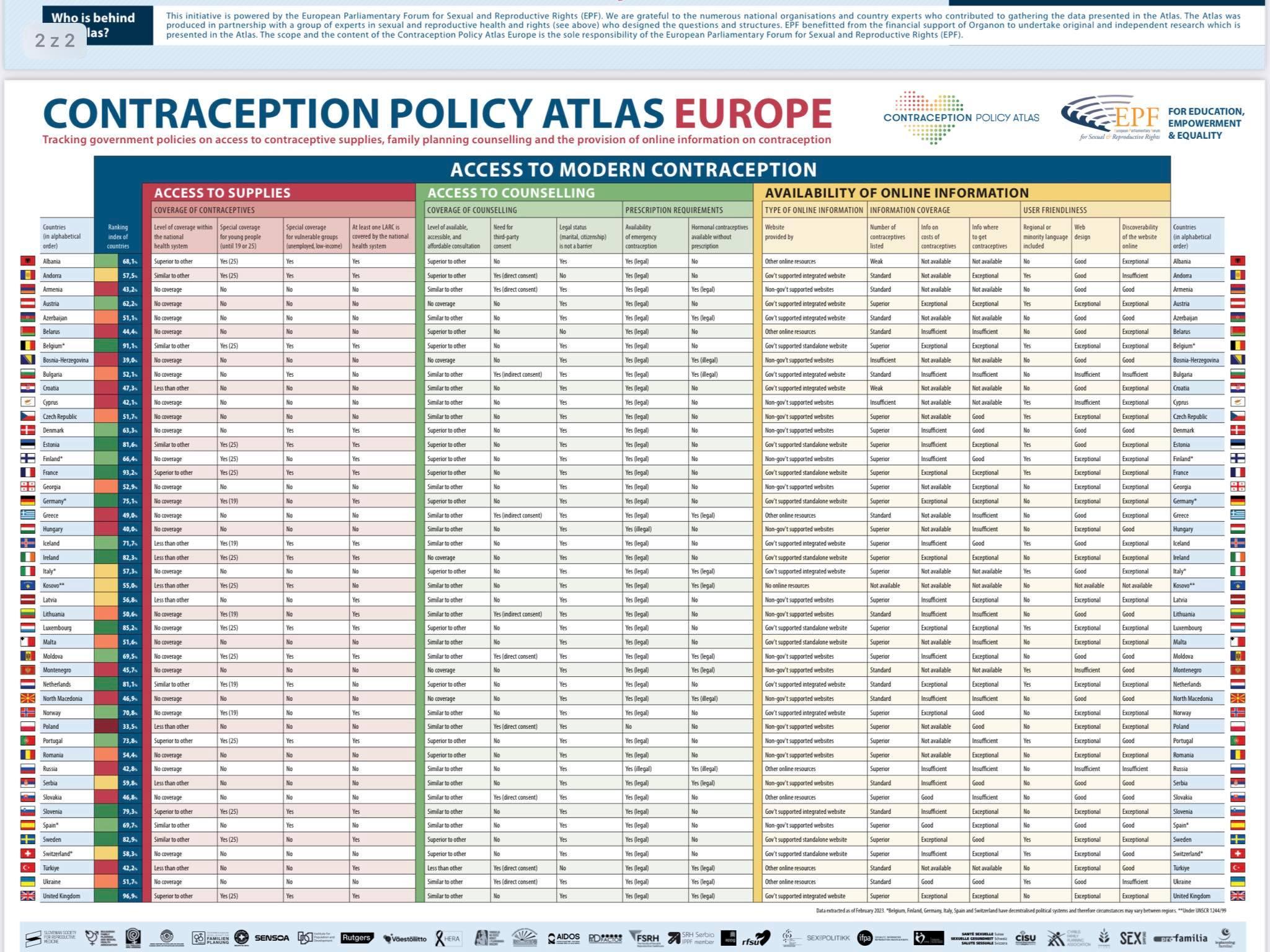Viewport: 1270px width, 952px height.
Task: Click the Germany flag left of the country name
Action: 27,501
